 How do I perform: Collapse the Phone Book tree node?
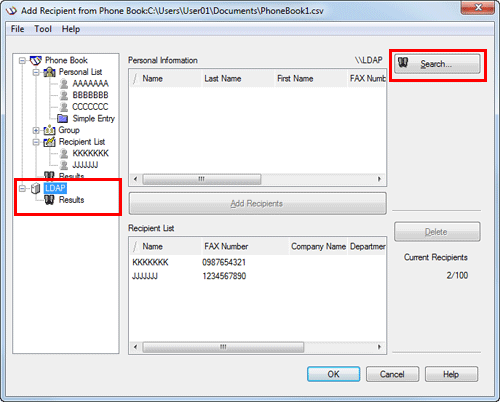(x=22, y=60)
